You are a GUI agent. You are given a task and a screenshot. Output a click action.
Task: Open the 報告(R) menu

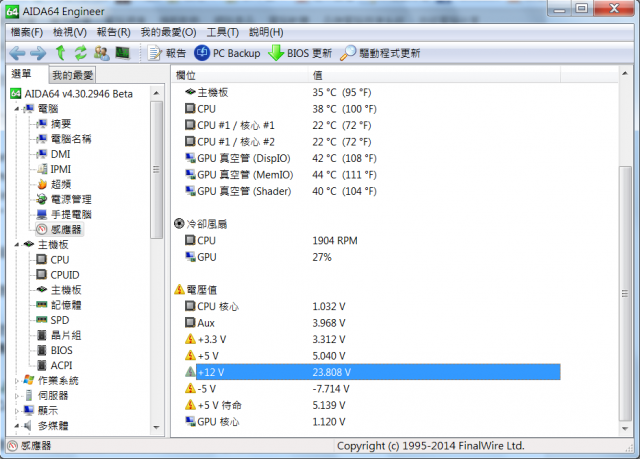(113, 32)
